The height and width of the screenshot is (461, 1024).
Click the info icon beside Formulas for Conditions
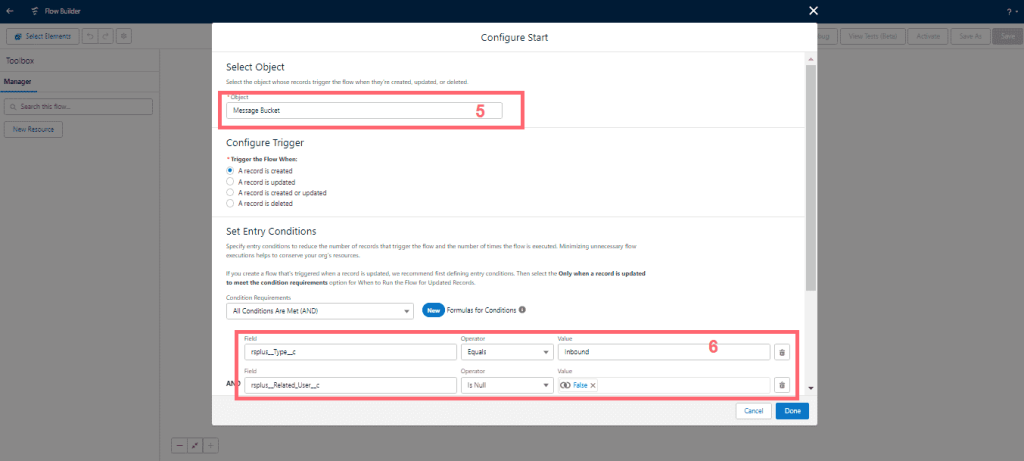pos(522,310)
